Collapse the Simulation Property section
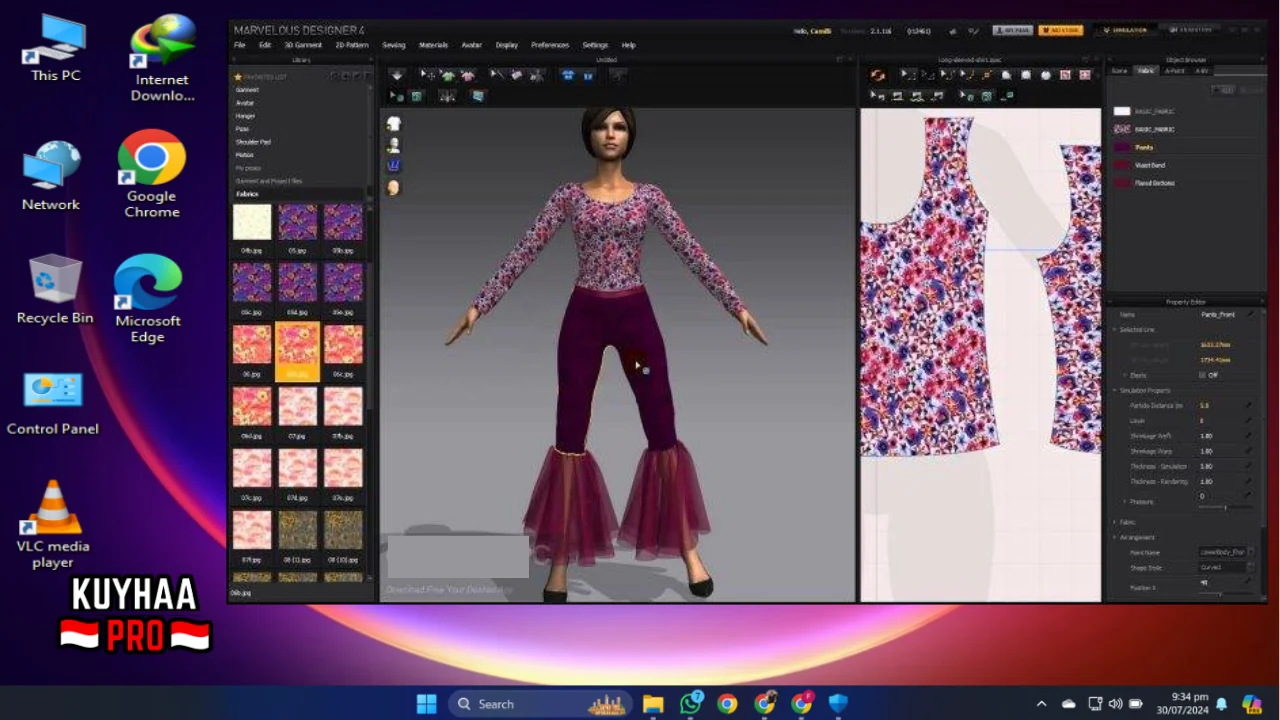This screenshot has width=1280, height=720. [x=1115, y=390]
